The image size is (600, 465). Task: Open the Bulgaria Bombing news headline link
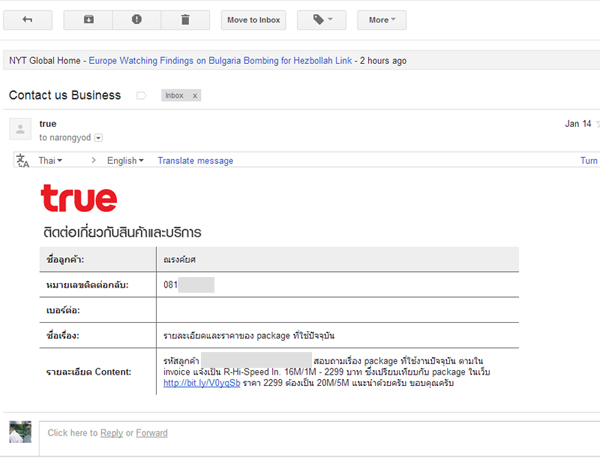220,60
